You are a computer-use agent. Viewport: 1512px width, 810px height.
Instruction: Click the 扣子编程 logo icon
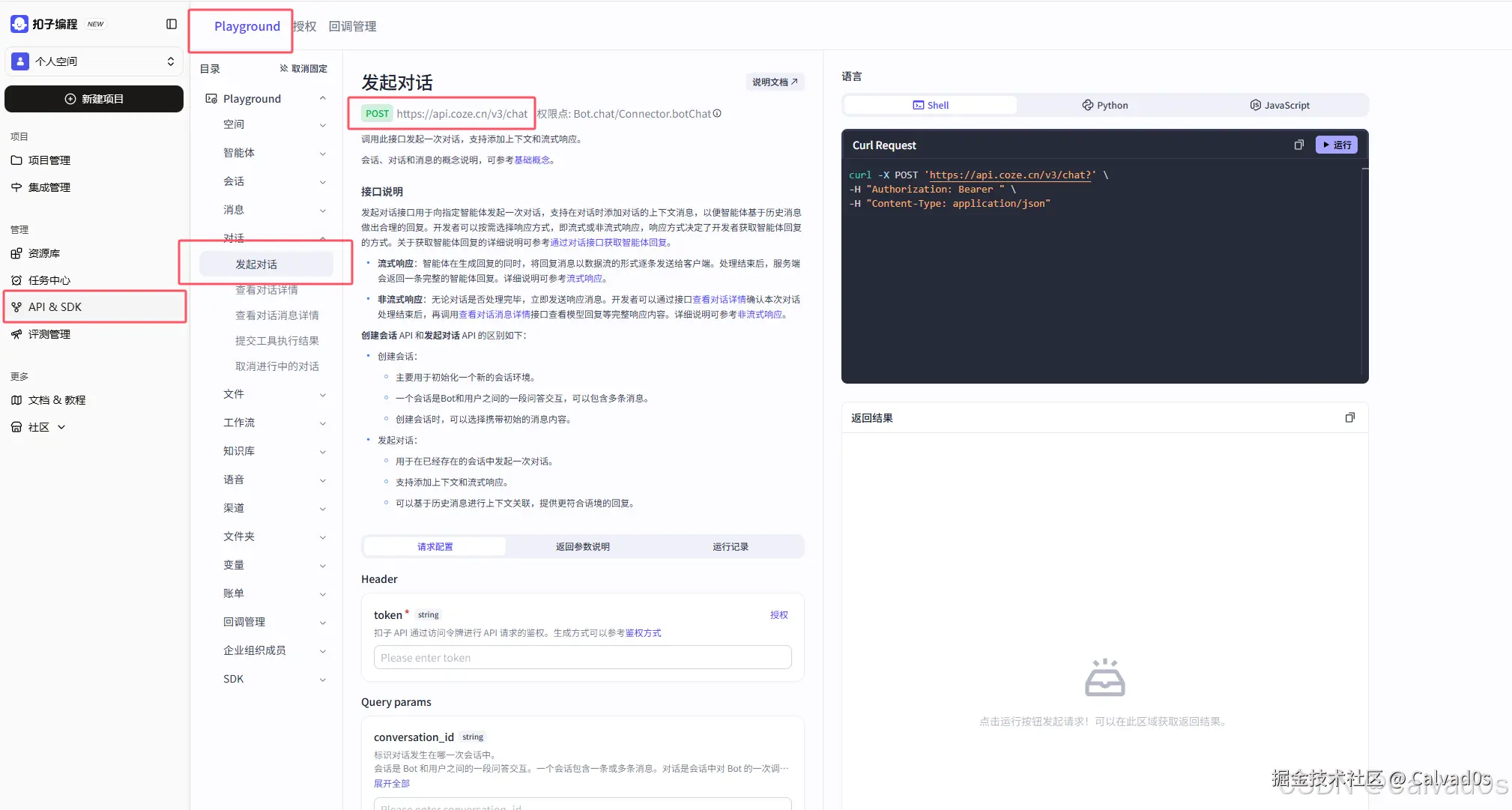coord(19,24)
